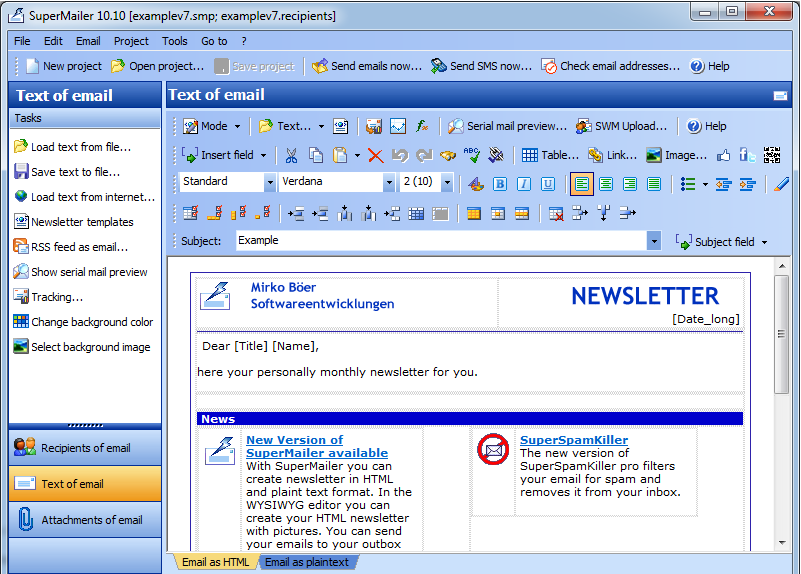Click the QR code icon
The image size is (801, 574).
coord(771,155)
